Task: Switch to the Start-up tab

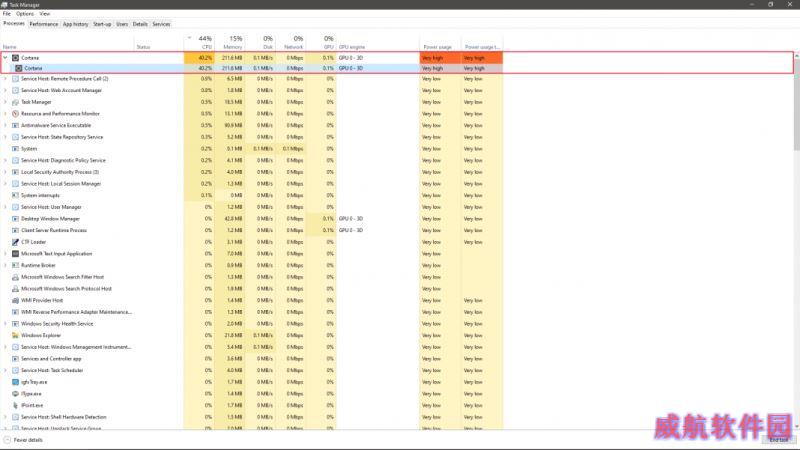Action: 102,24
